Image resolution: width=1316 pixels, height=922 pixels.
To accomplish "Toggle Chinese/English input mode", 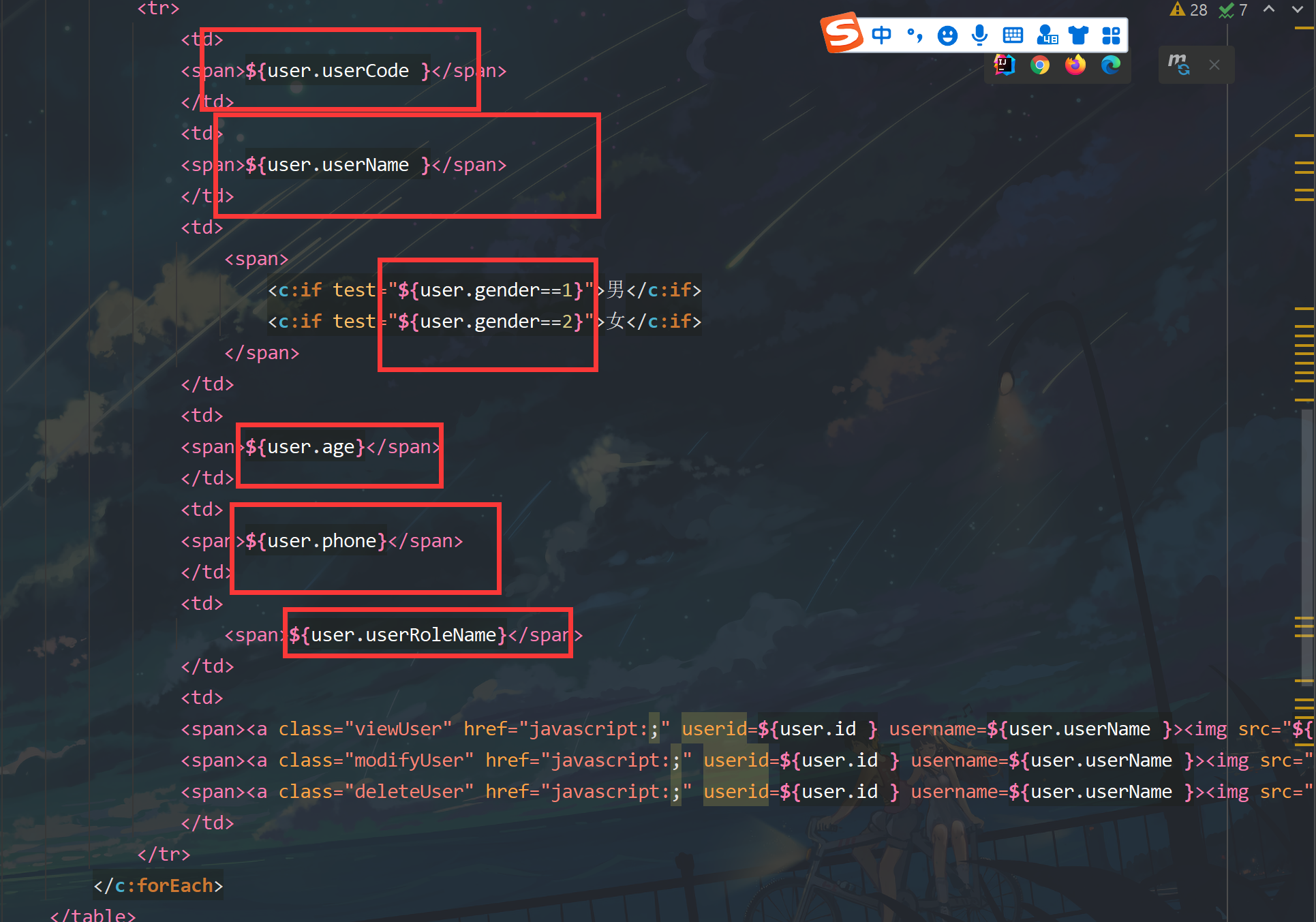I will pyautogui.click(x=881, y=35).
